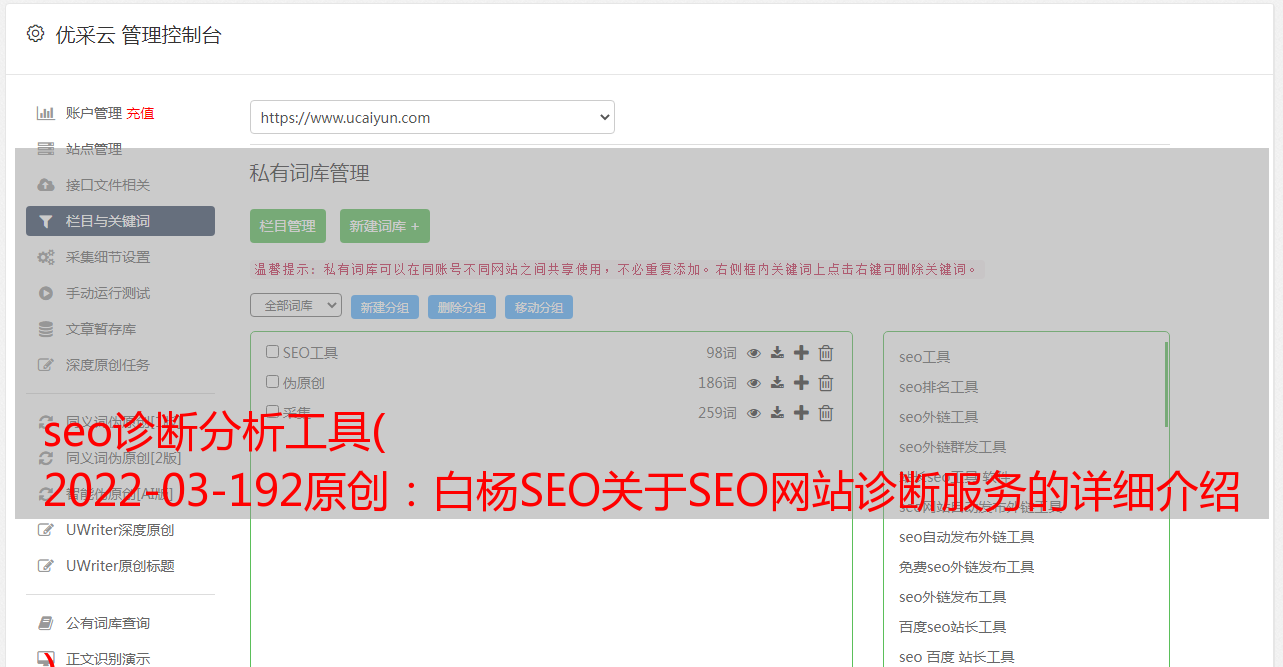Click the download icon in SEO工具 row
This screenshot has width=1283, height=667.
point(777,353)
